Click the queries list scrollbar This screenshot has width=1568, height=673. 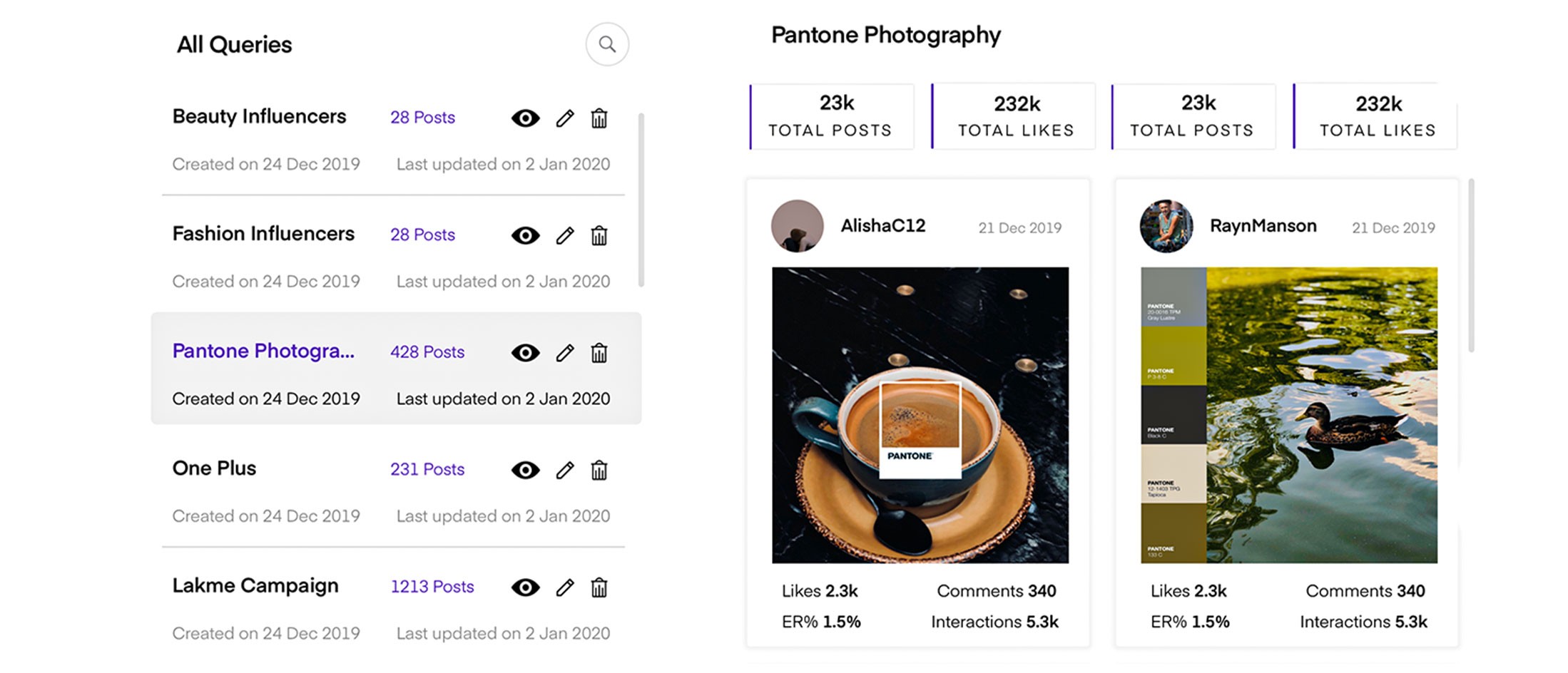(641, 200)
